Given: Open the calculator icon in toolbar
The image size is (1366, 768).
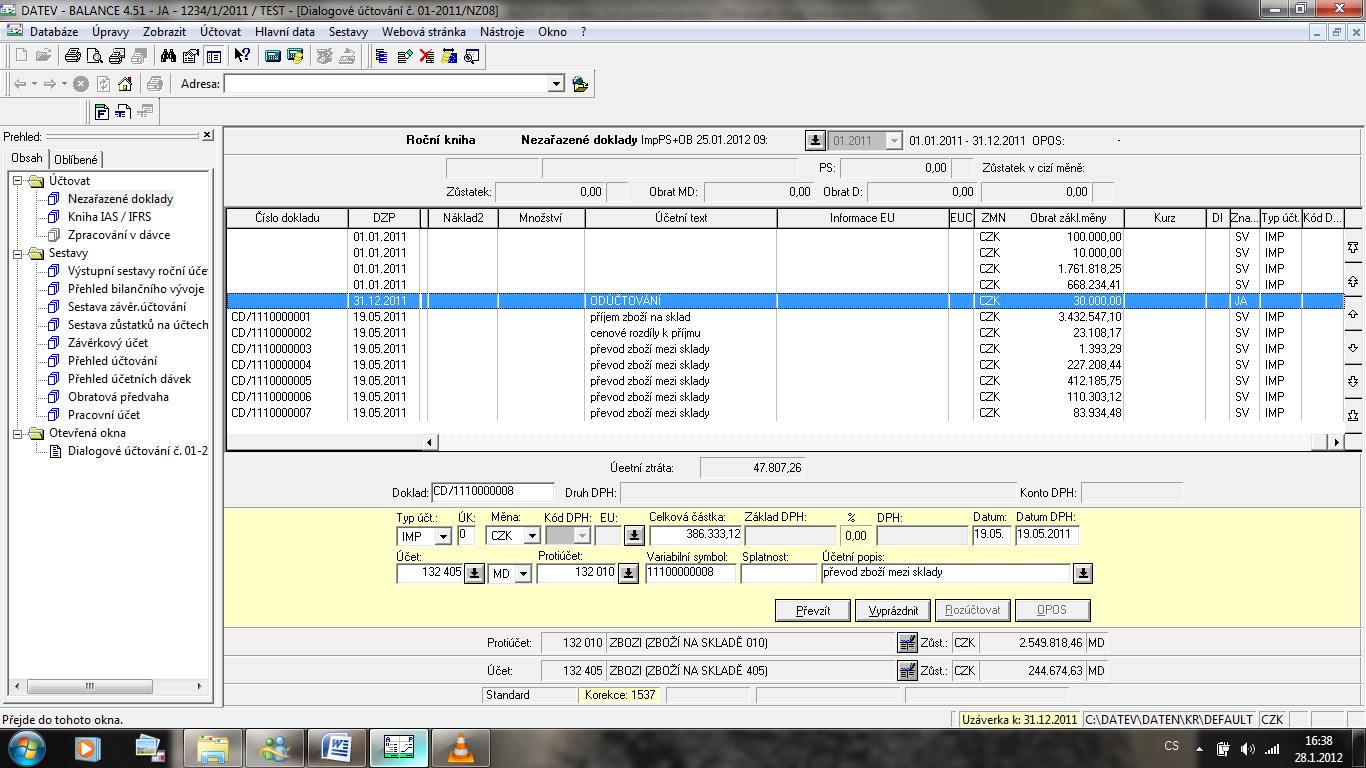Looking at the screenshot, I should coord(272,56).
